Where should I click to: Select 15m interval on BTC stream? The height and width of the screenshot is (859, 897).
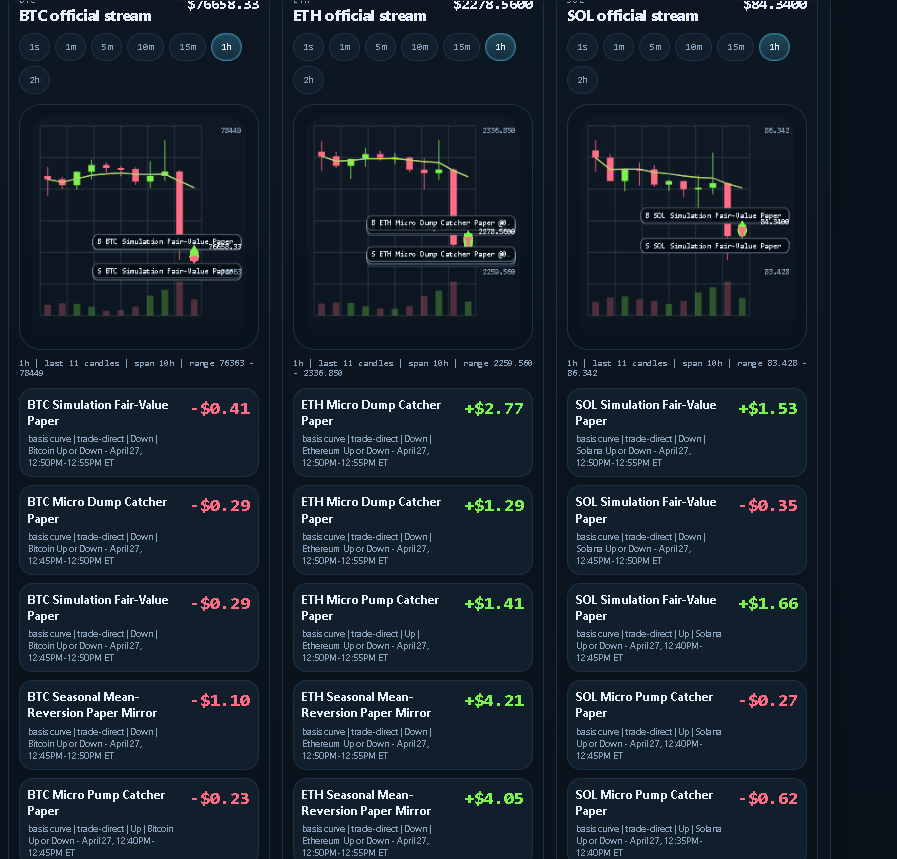coord(188,47)
